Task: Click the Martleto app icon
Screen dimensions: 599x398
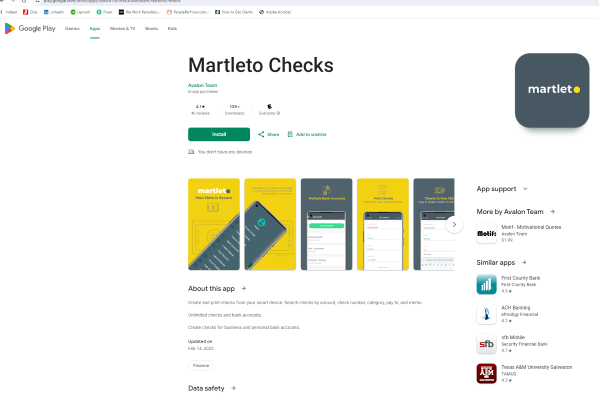Action: coord(552,90)
